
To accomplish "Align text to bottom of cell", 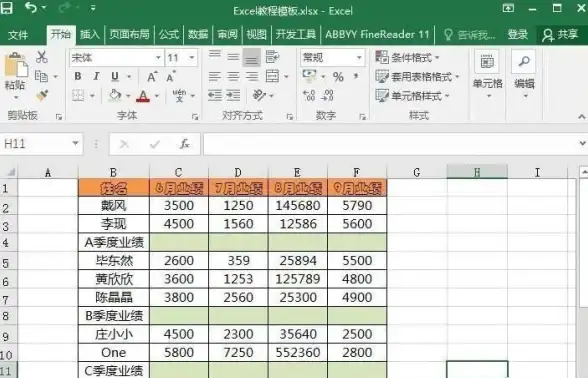I will (x=252, y=58).
